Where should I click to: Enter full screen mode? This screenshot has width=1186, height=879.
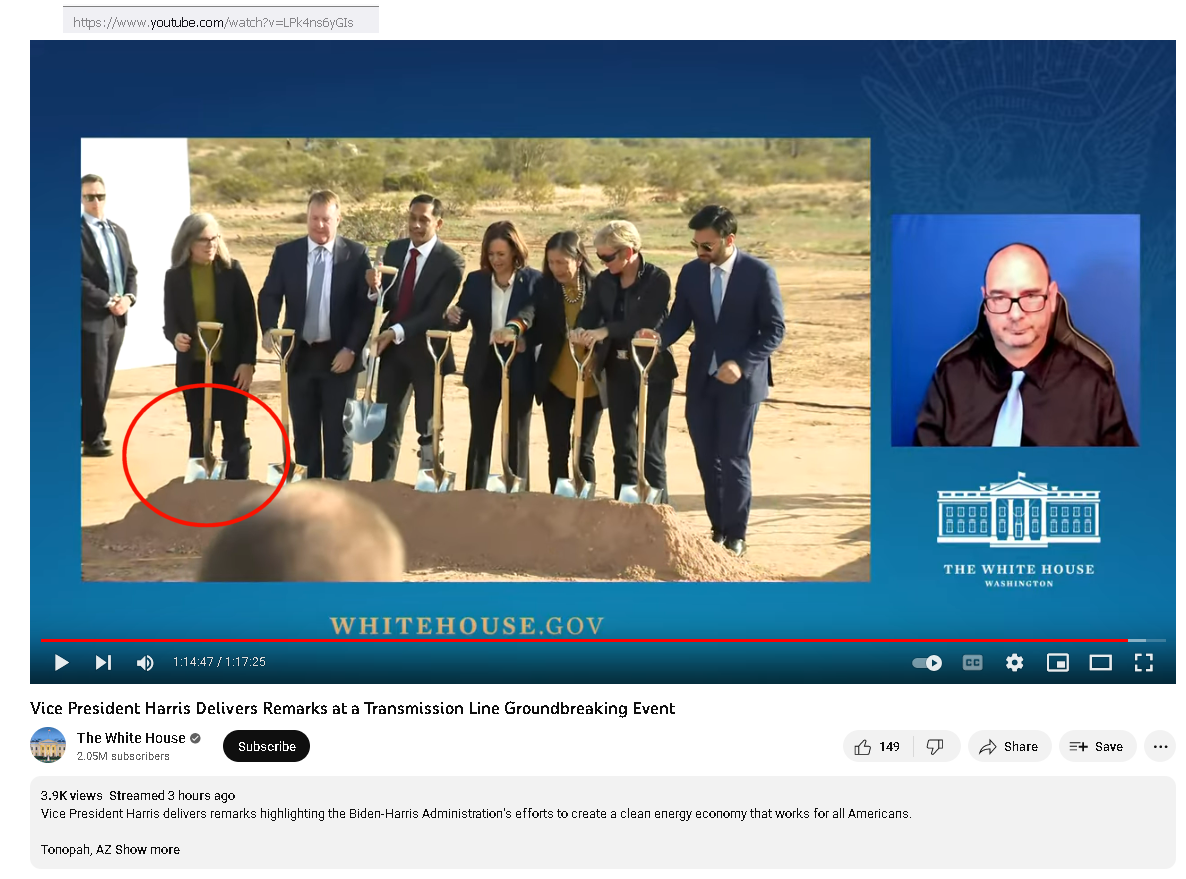click(1144, 663)
